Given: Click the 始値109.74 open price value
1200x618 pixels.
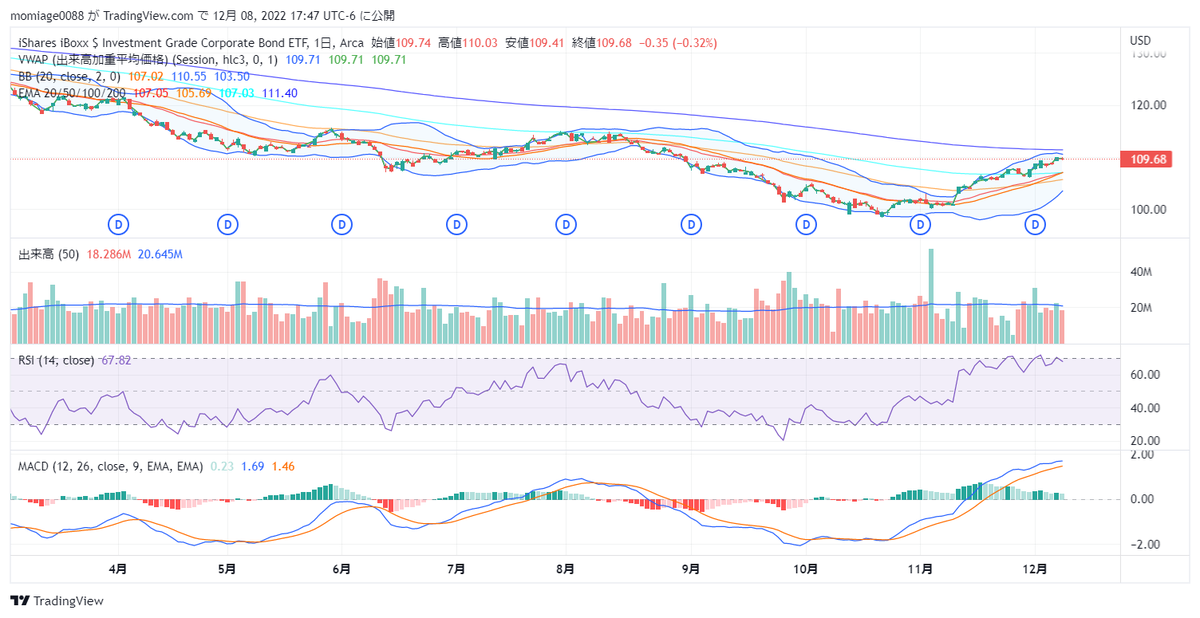Looking at the screenshot, I should pyautogui.click(x=401, y=44).
